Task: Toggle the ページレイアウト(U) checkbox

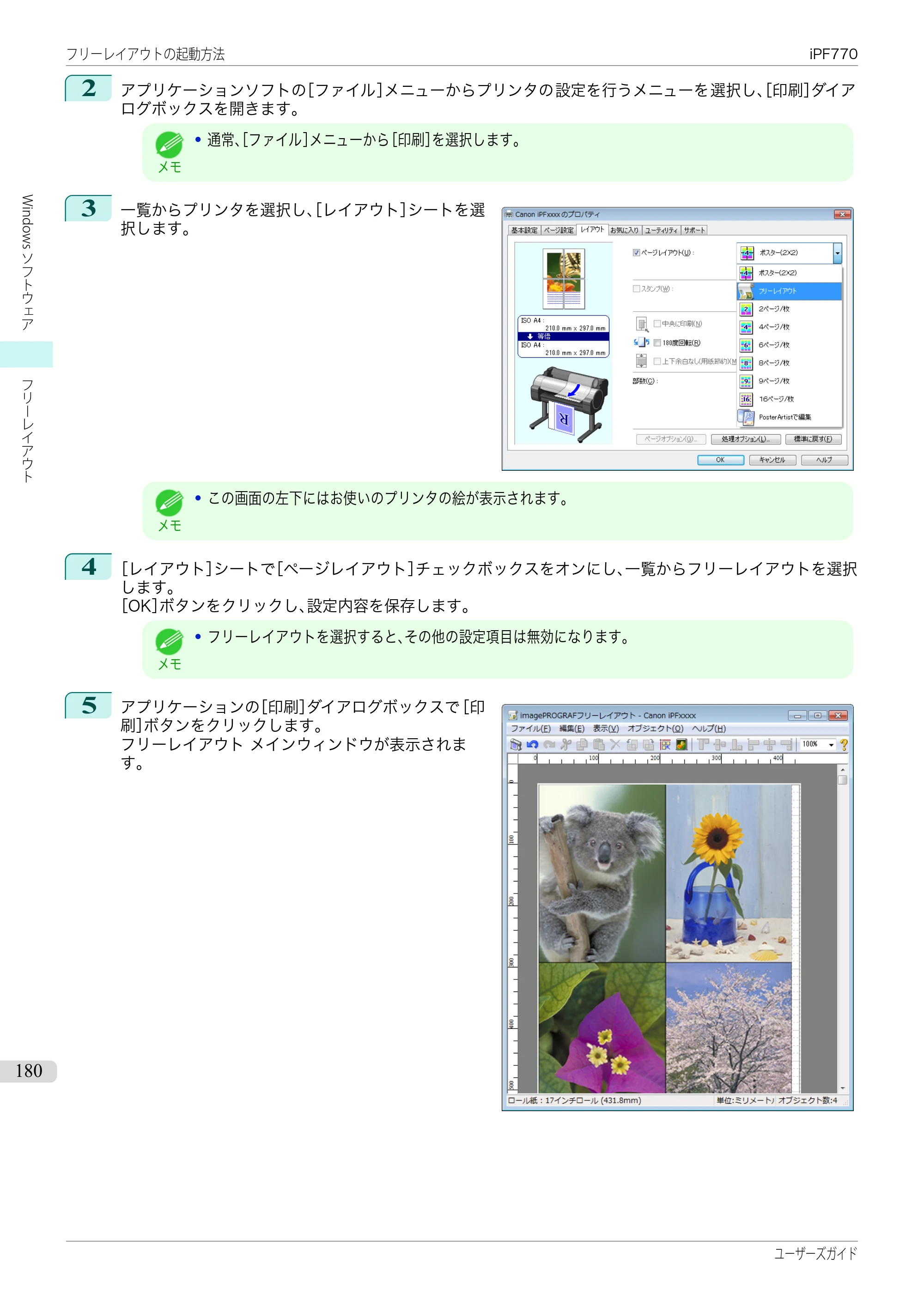Action: tap(636, 253)
